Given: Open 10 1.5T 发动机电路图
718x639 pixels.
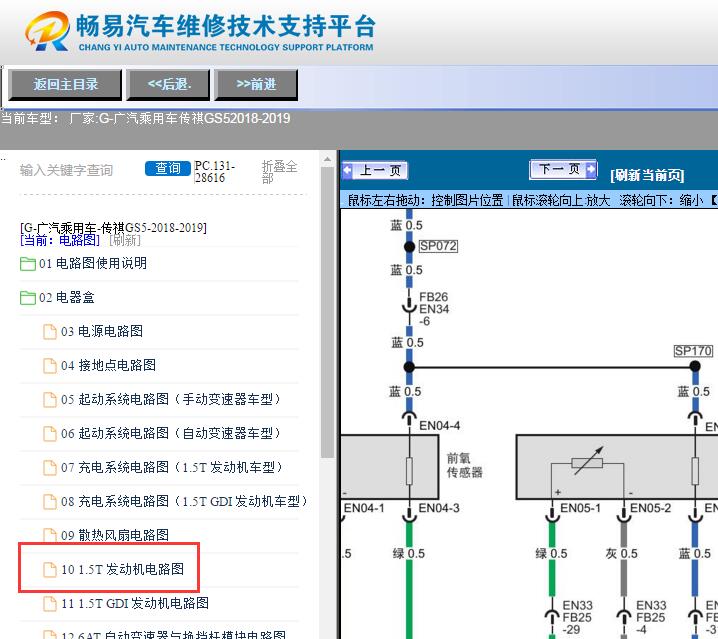Looking at the screenshot, I should 123,569.
